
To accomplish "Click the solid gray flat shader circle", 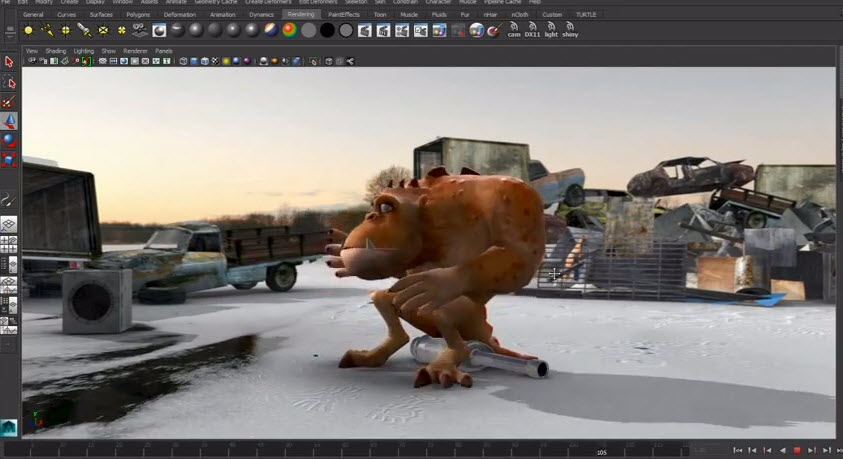I will [309, 31].
